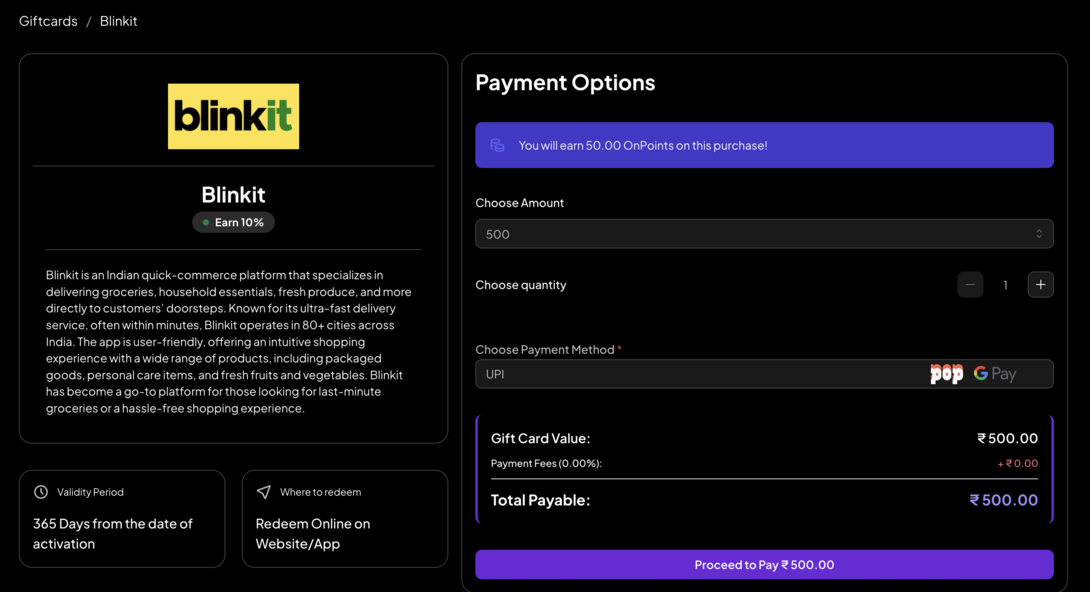Open the Choose Amount dropdown showing 500

[764, 234]
